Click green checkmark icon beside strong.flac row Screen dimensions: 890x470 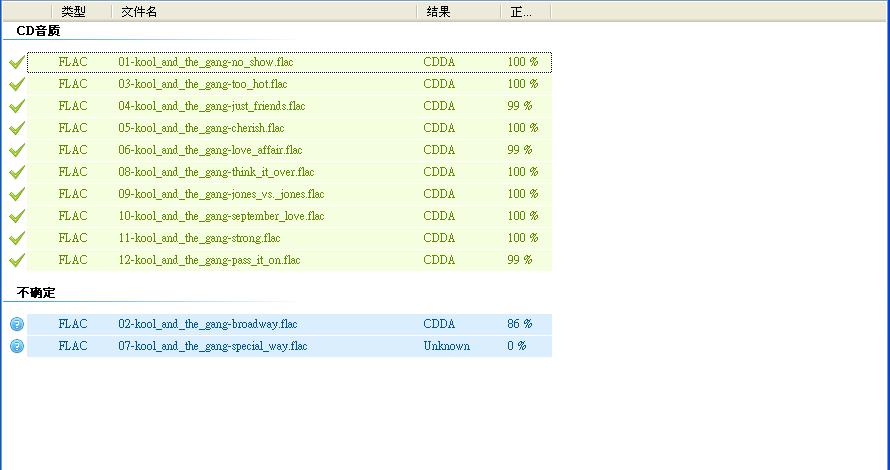click(x=17, y=238)
